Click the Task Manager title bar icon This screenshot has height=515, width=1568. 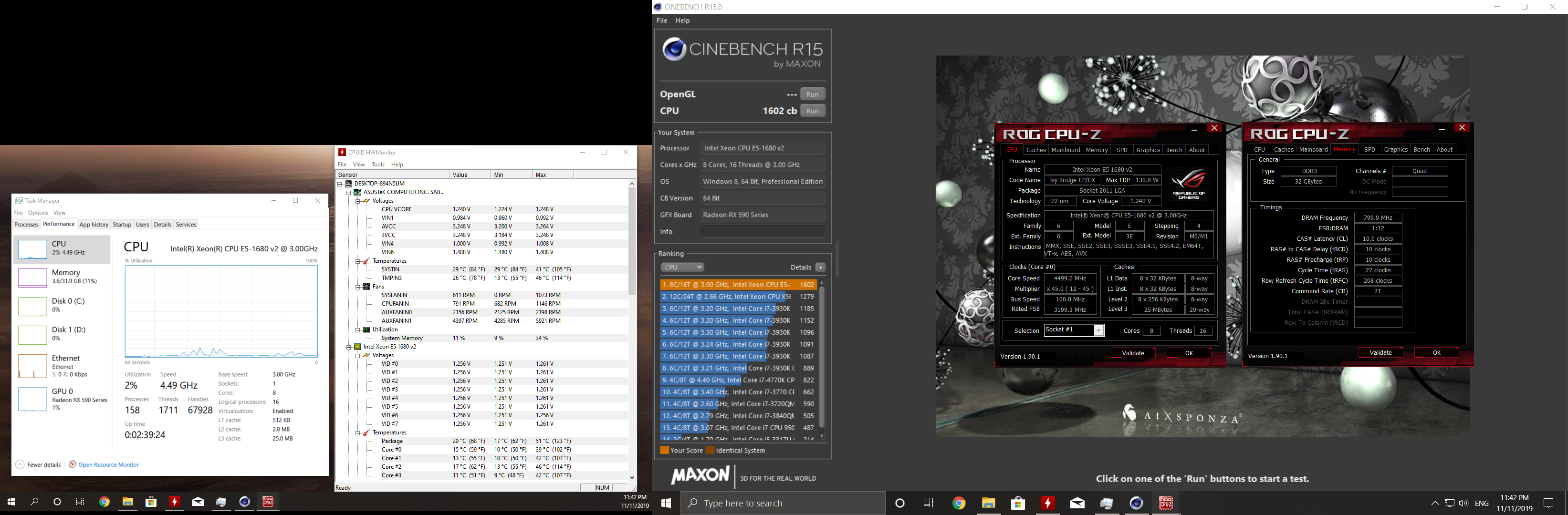20,201
